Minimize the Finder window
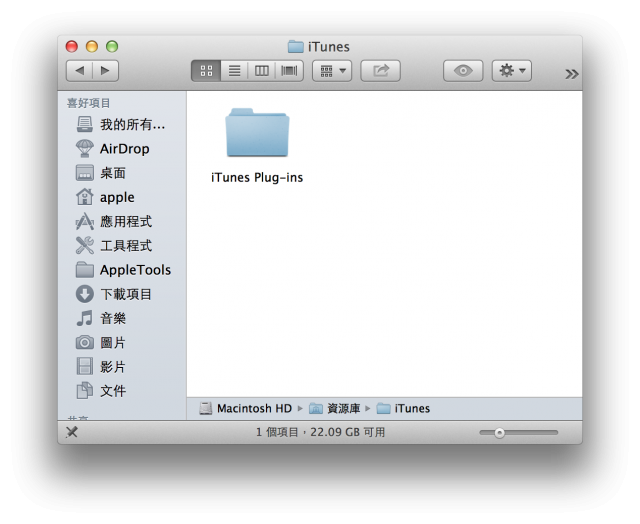This screenshot has width=640, height=524. click(92, 47)
